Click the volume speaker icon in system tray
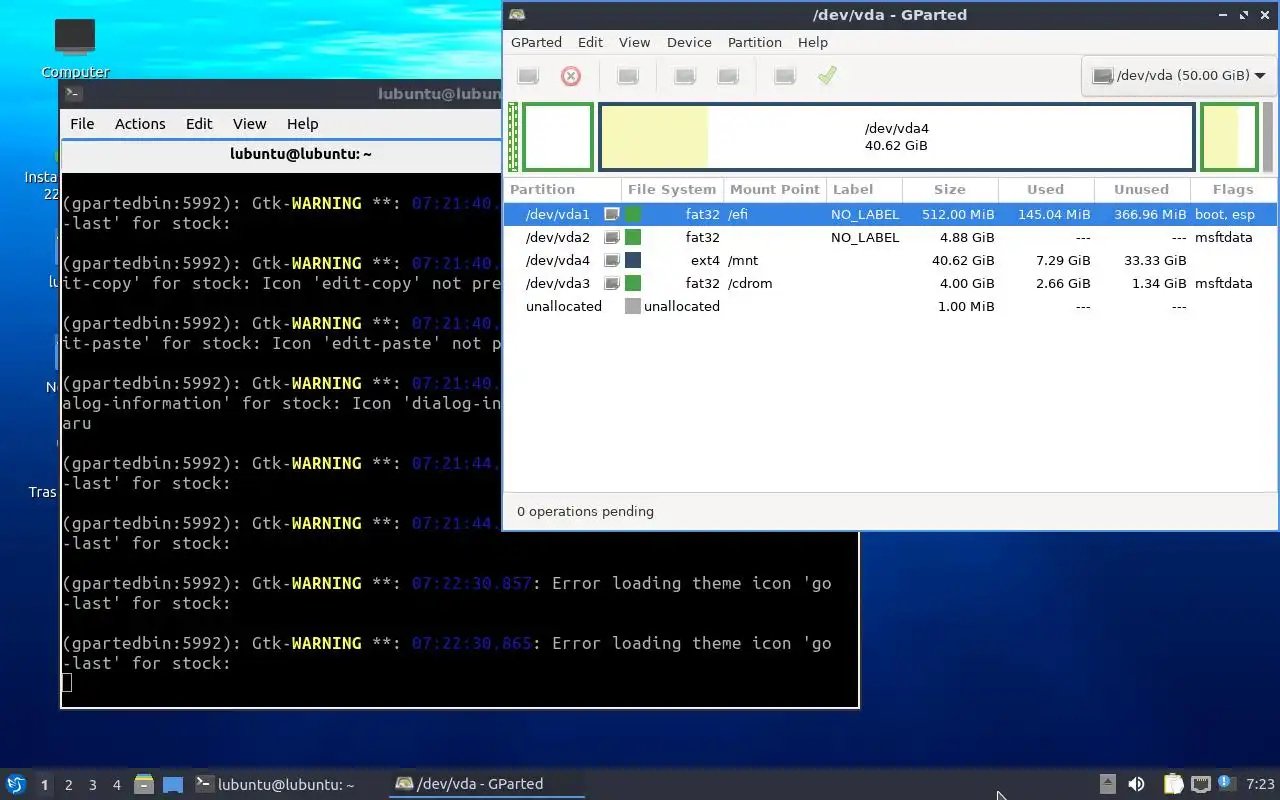The width and height of the screenshot is (1280, 800). pos(1136,784)
